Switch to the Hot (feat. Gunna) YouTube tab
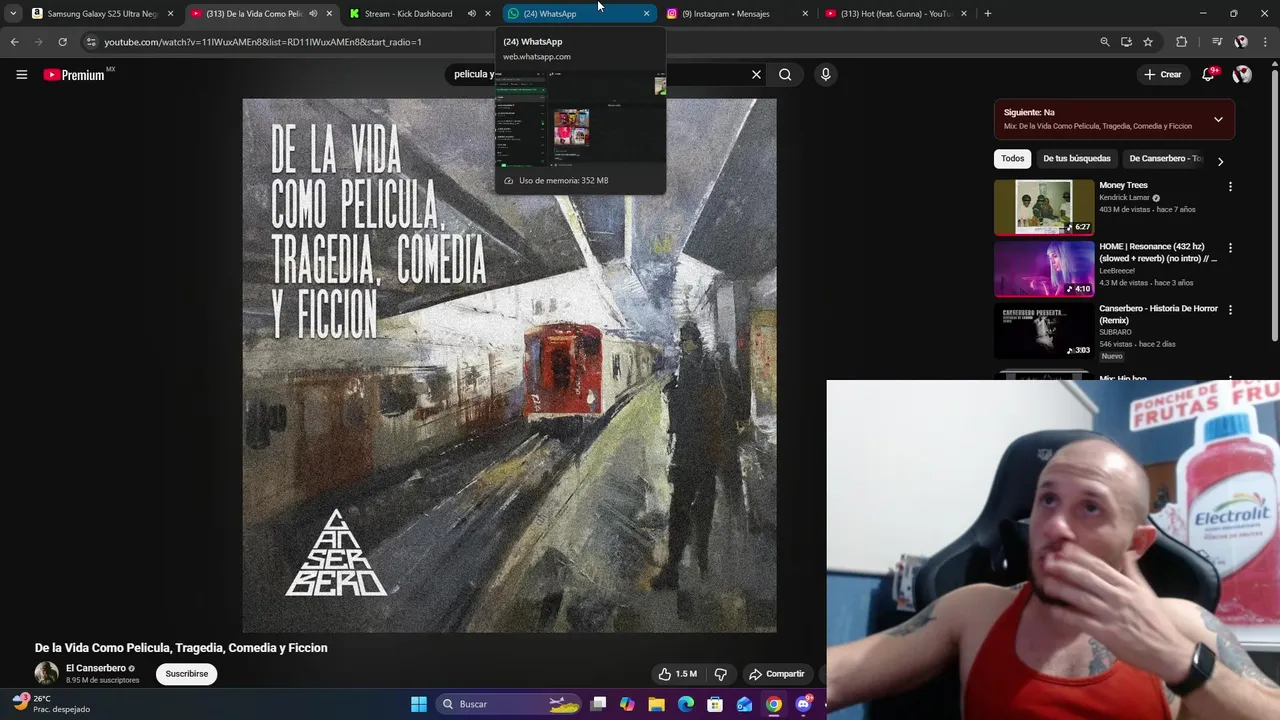The image size is (1280, 720). pos(896,13)
